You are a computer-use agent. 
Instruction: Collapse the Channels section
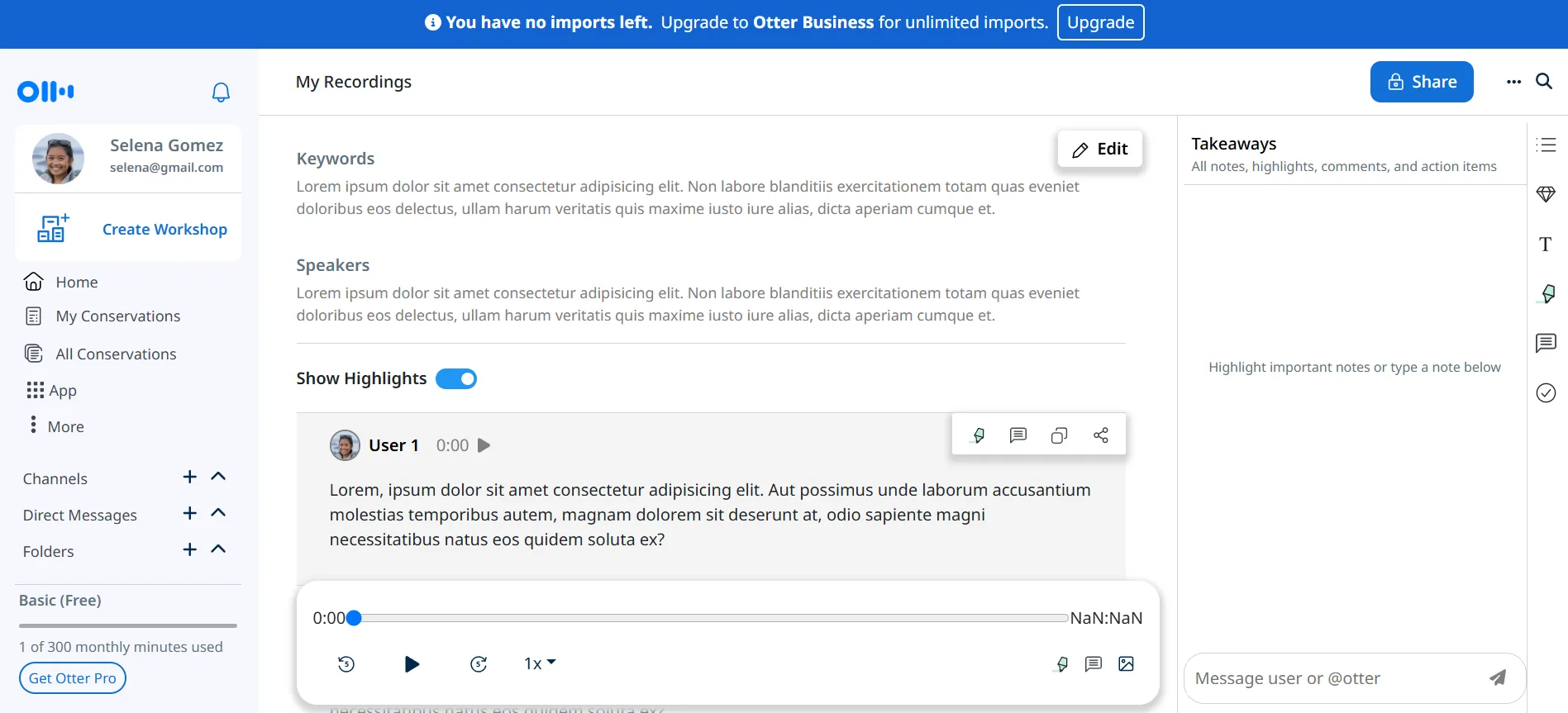[x=218, y=477]
